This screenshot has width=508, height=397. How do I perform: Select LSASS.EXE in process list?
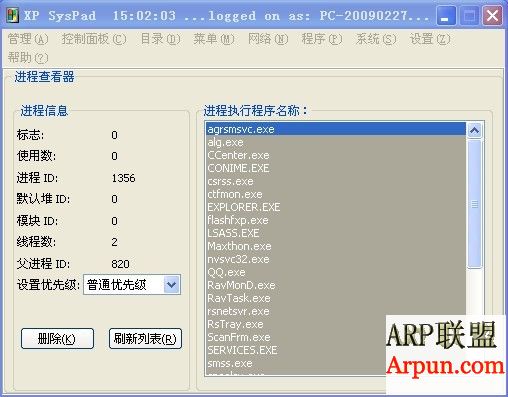336,233
